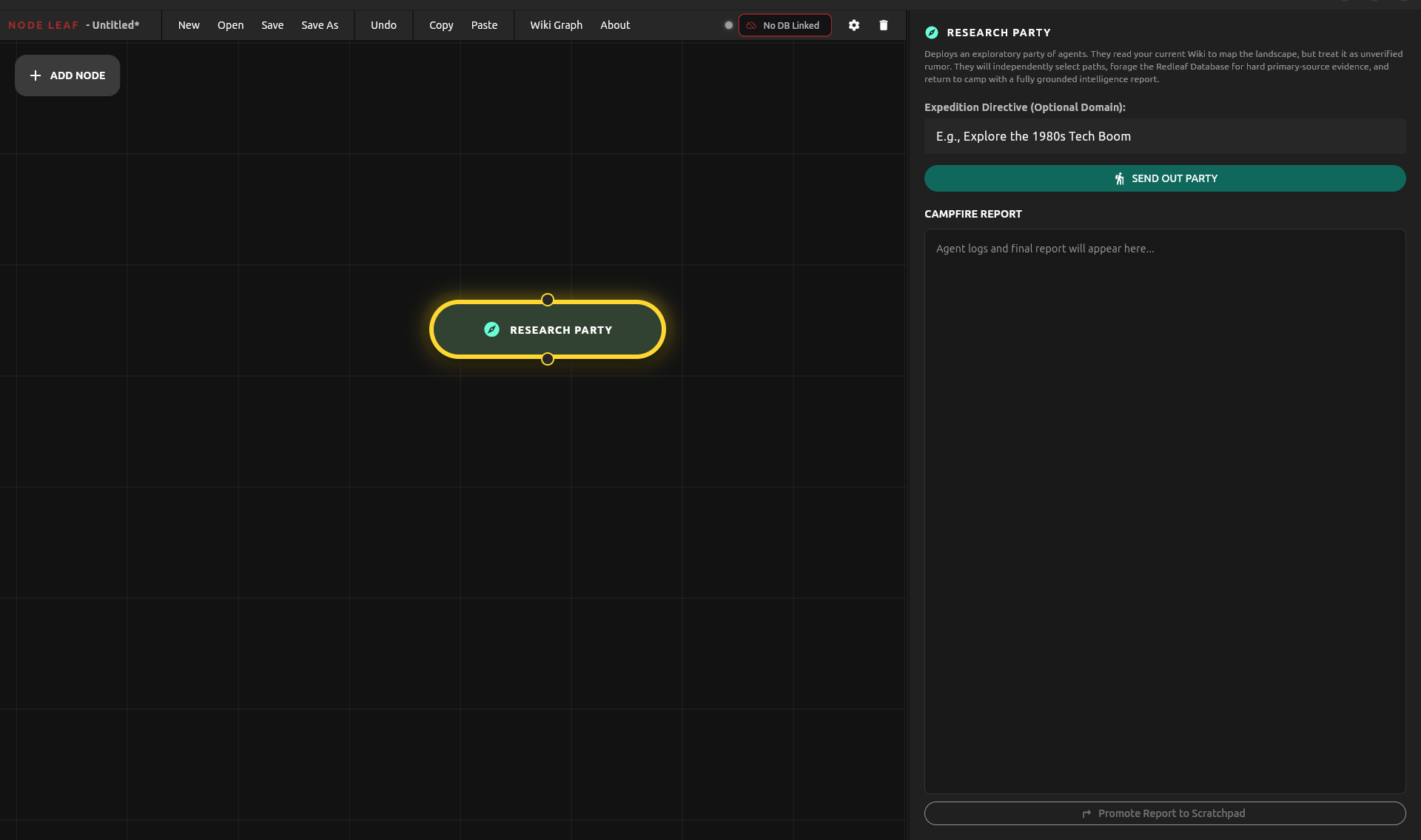Click the plus icon in Add Node
The image size is (1421, 840).
(36, 75)
